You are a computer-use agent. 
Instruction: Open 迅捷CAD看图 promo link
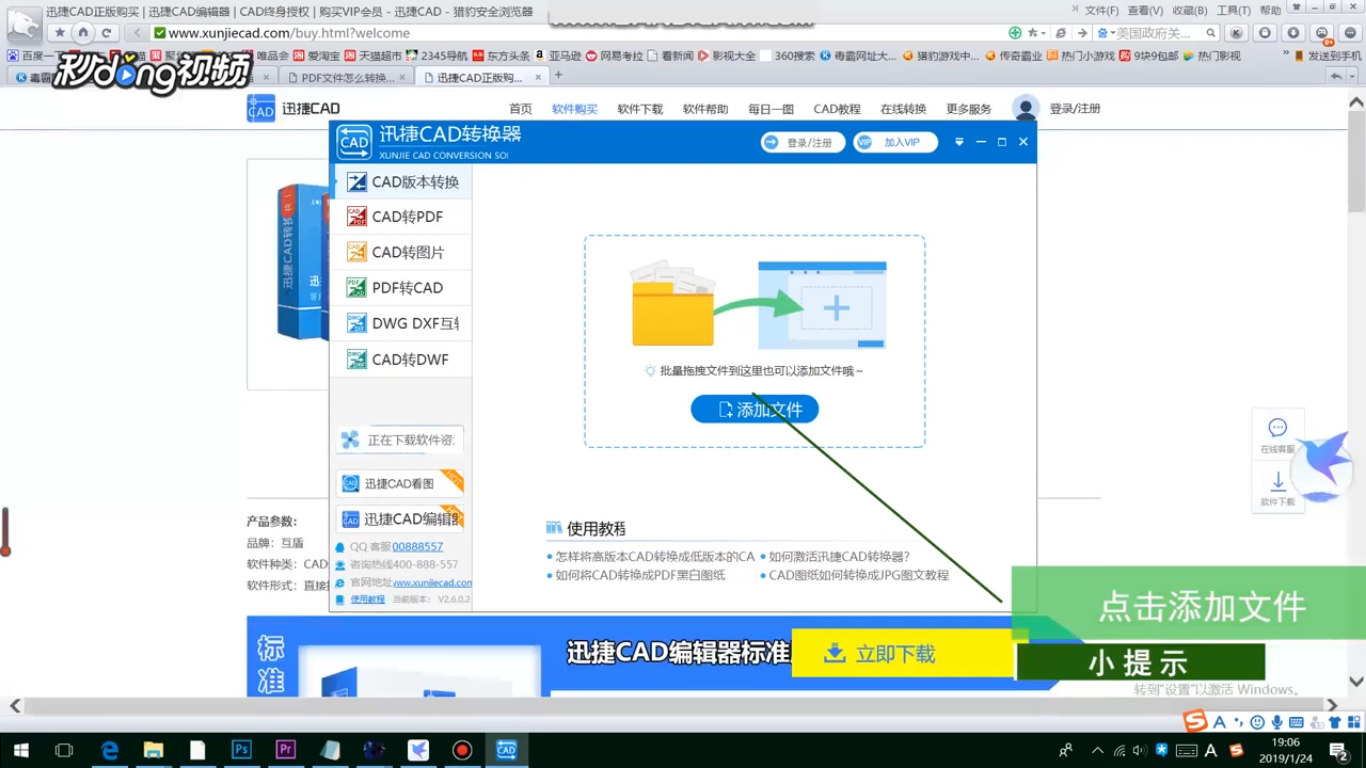(400, 483)
